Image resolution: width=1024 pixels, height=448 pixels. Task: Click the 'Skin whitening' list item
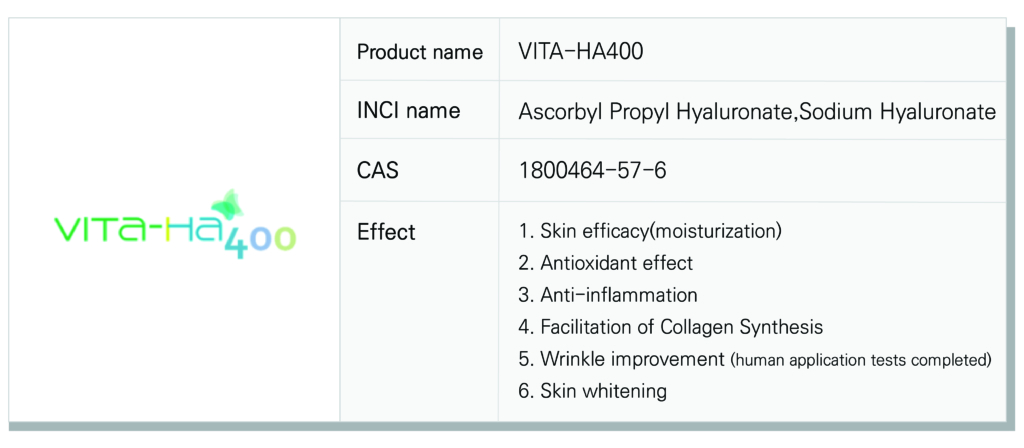point(593,390)
